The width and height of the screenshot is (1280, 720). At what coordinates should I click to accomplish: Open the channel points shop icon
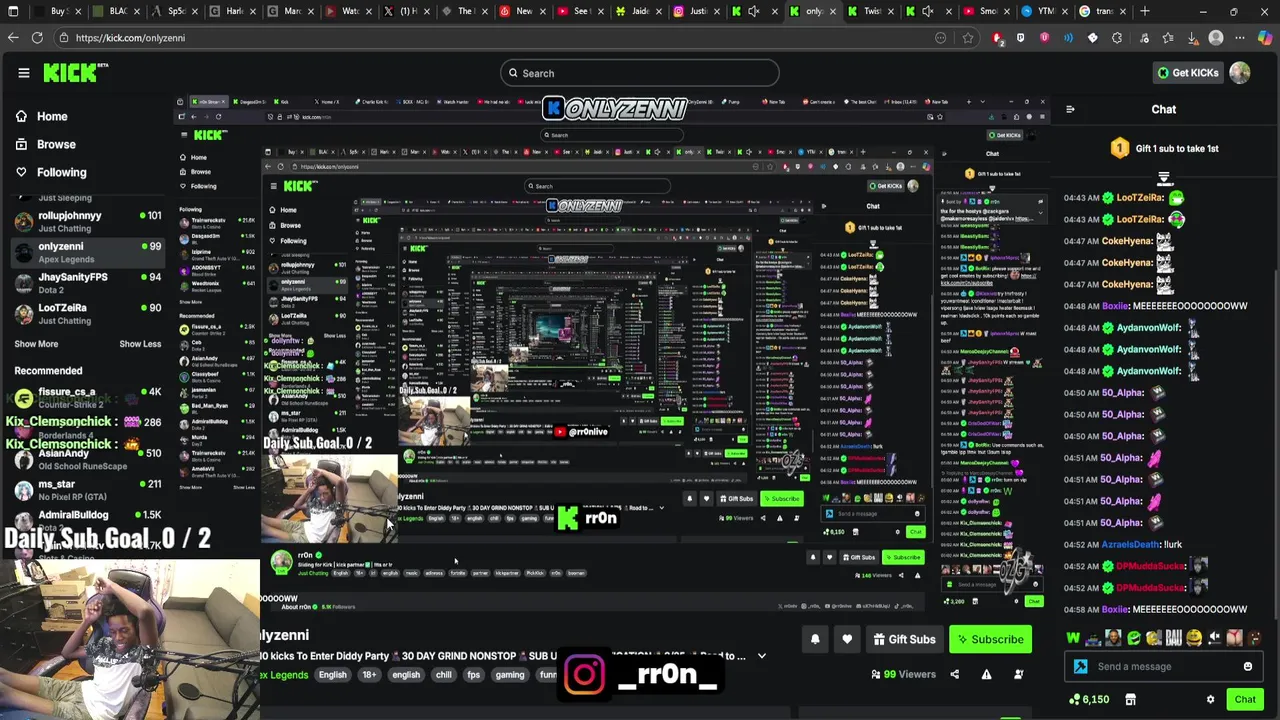[x=1130, y=700]
